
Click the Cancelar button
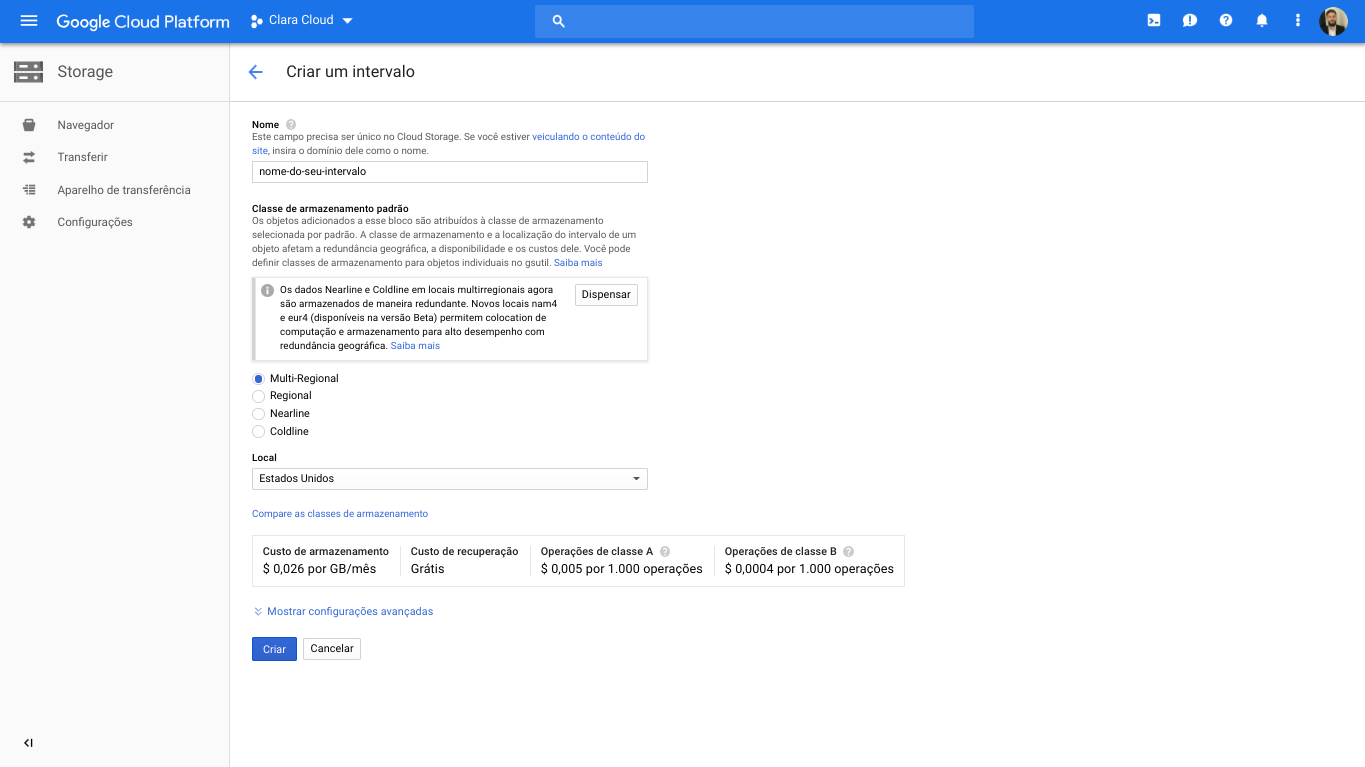(x=332, y=649)
